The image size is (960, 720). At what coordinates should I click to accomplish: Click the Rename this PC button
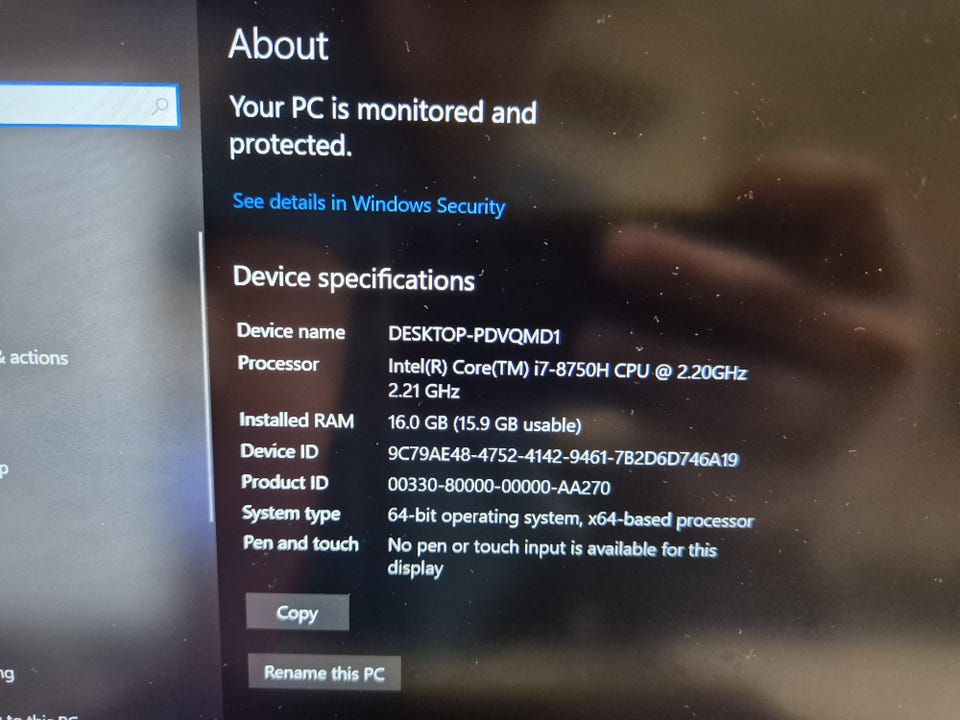pyautogui.click(x=324, y=673)
